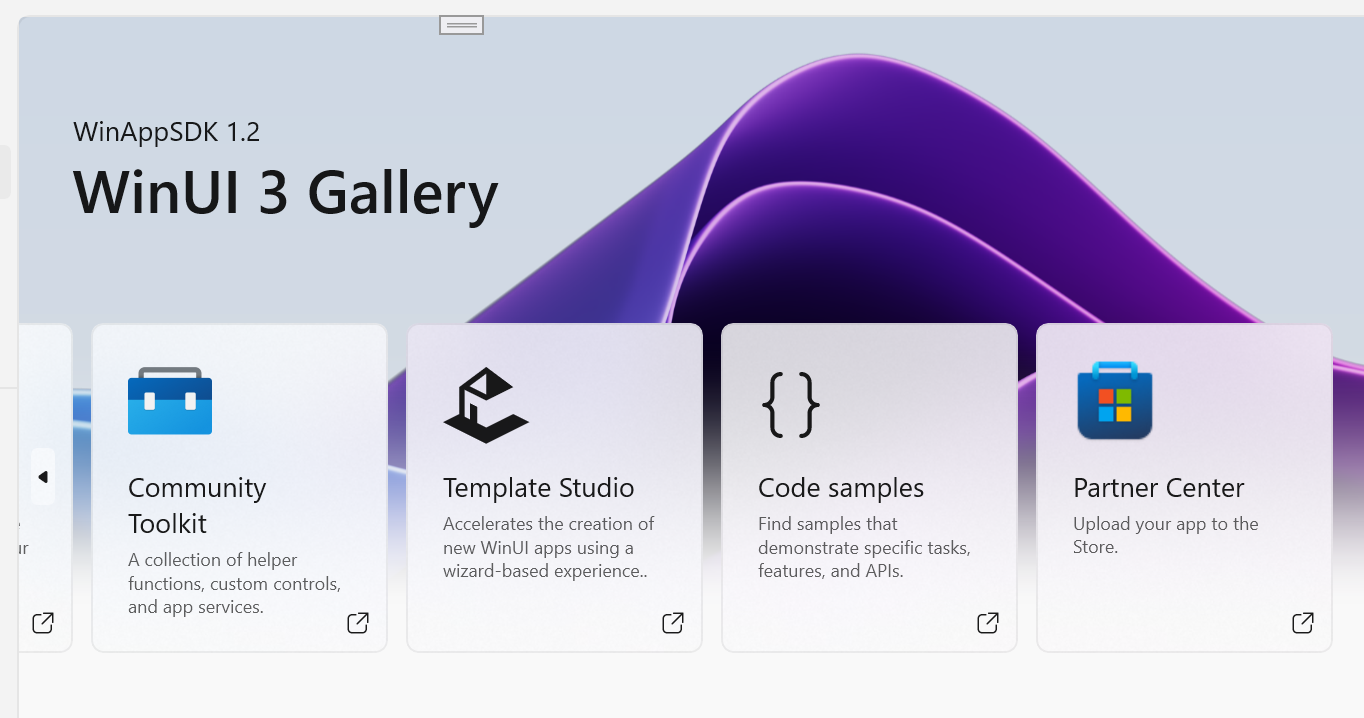Open the Code samples card
Screen dimensions: 1364x718
coord(868,487)
